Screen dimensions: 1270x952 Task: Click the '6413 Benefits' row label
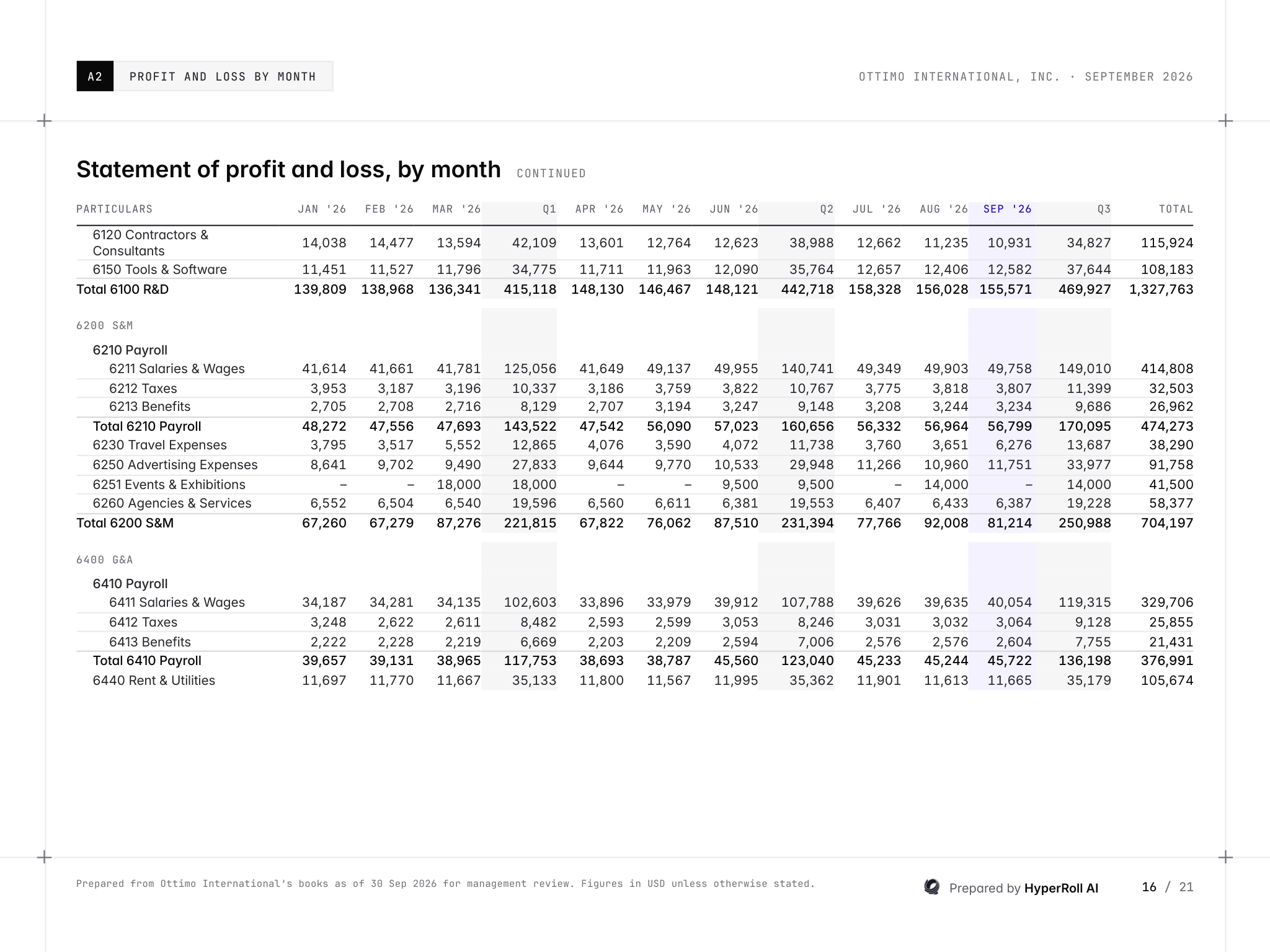tap(149, 642)
